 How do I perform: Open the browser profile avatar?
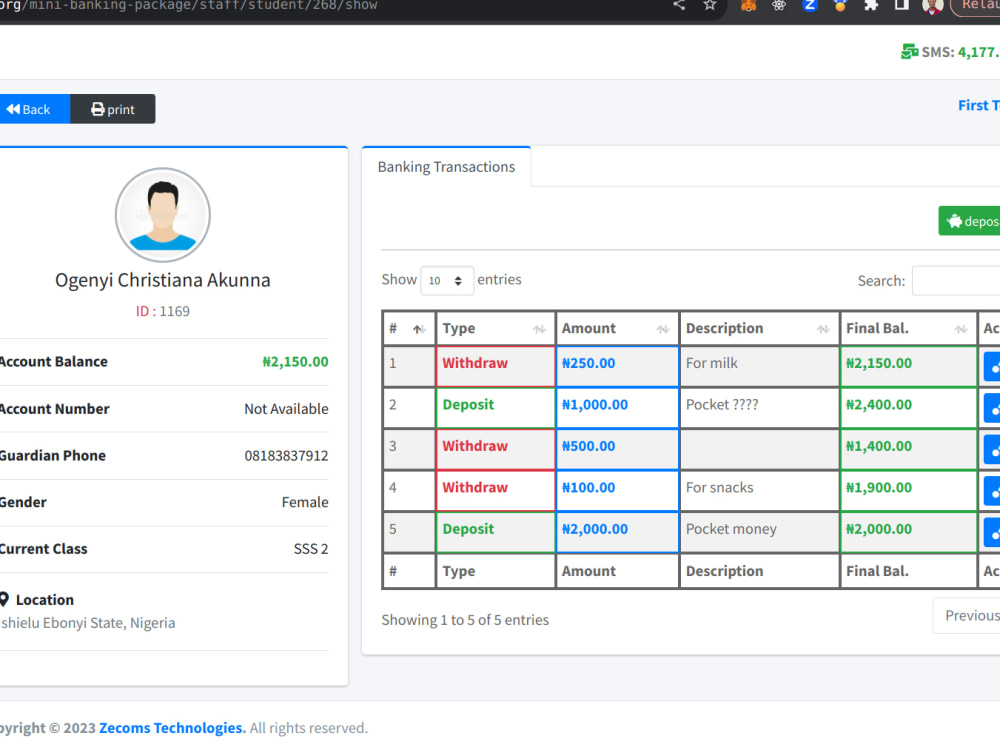tap(932, 6)
